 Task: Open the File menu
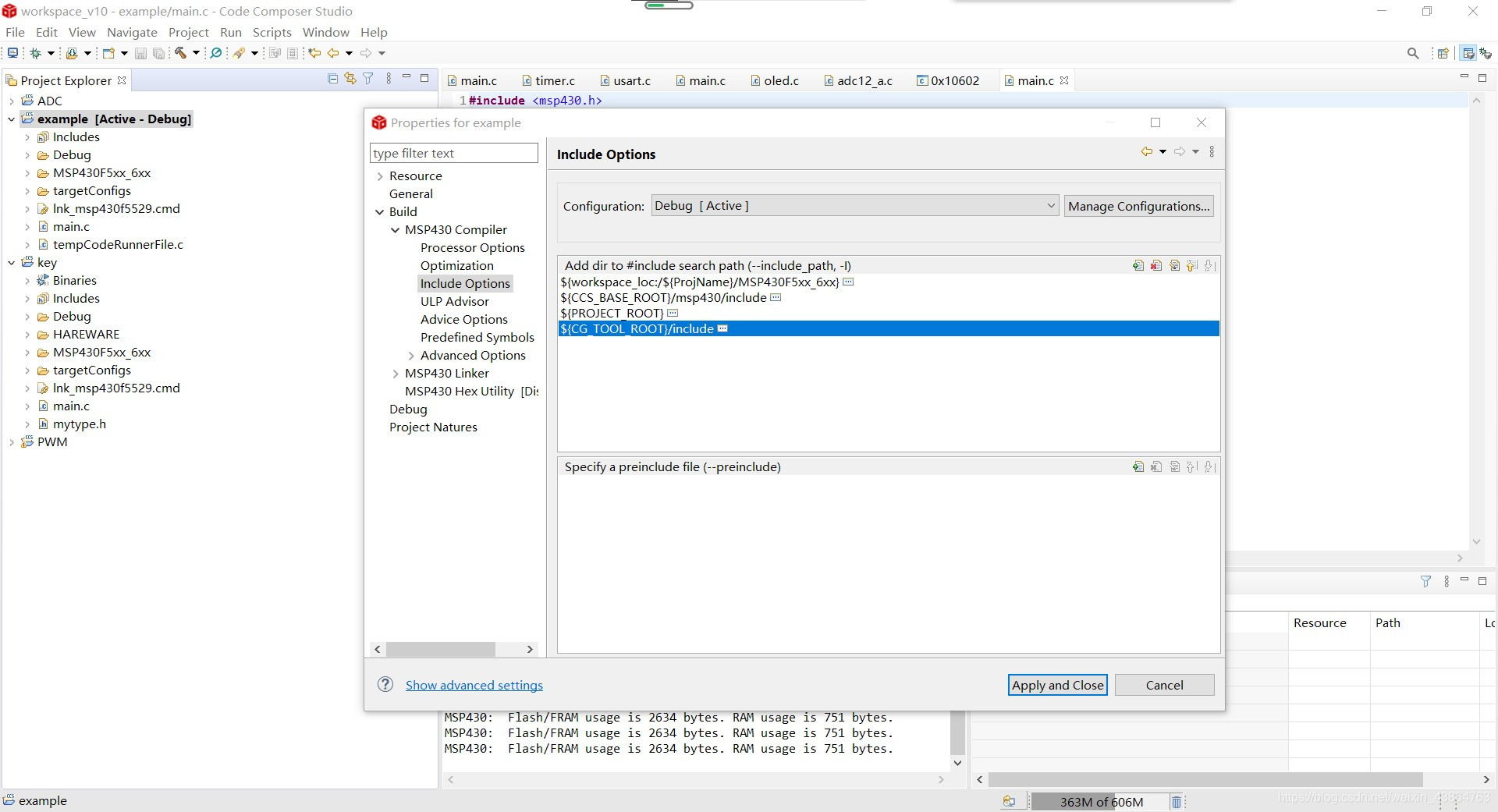tap(15, 32)
